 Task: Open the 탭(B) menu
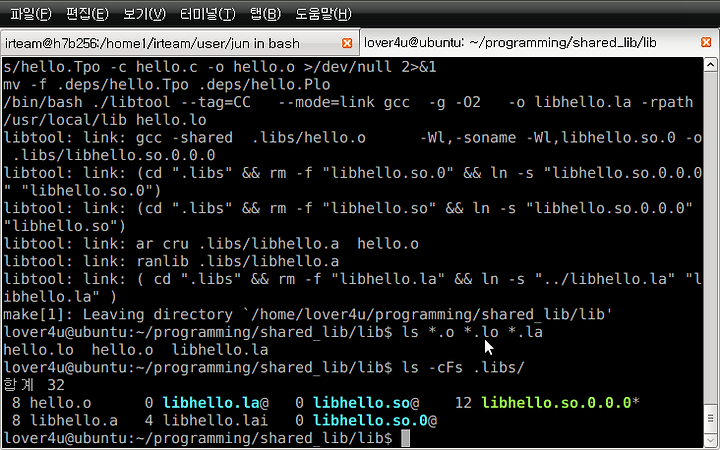(265, 14)
